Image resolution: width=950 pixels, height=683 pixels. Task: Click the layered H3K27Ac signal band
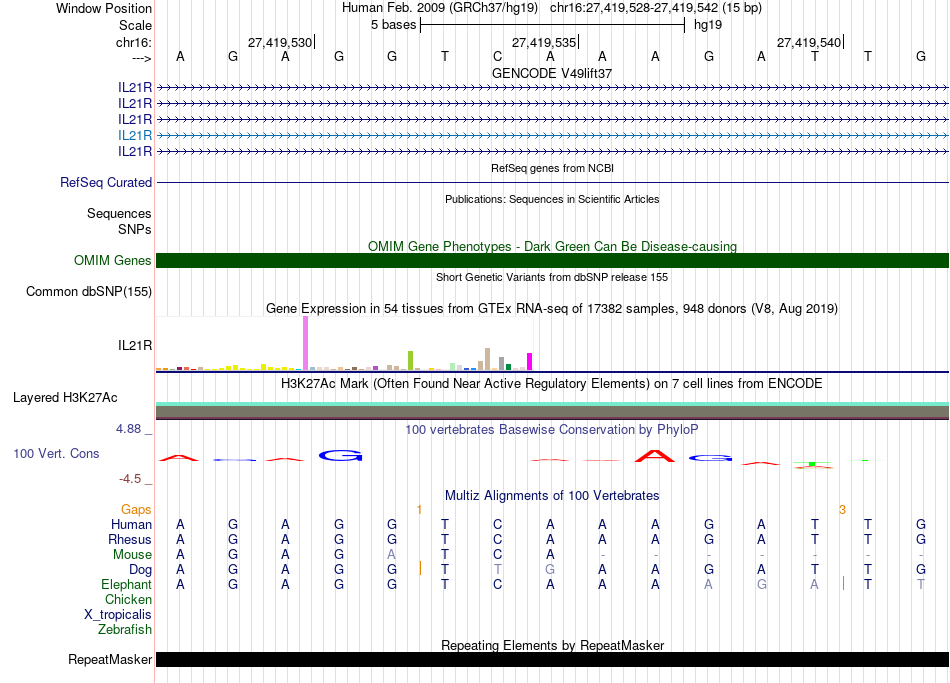click(552, 411)
